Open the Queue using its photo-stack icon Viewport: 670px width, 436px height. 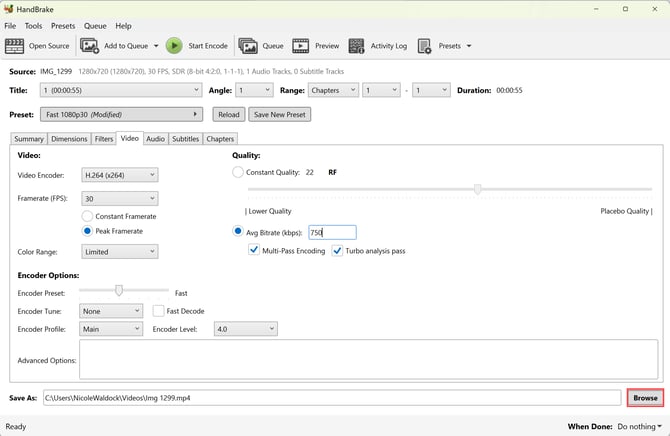[248, 46]
